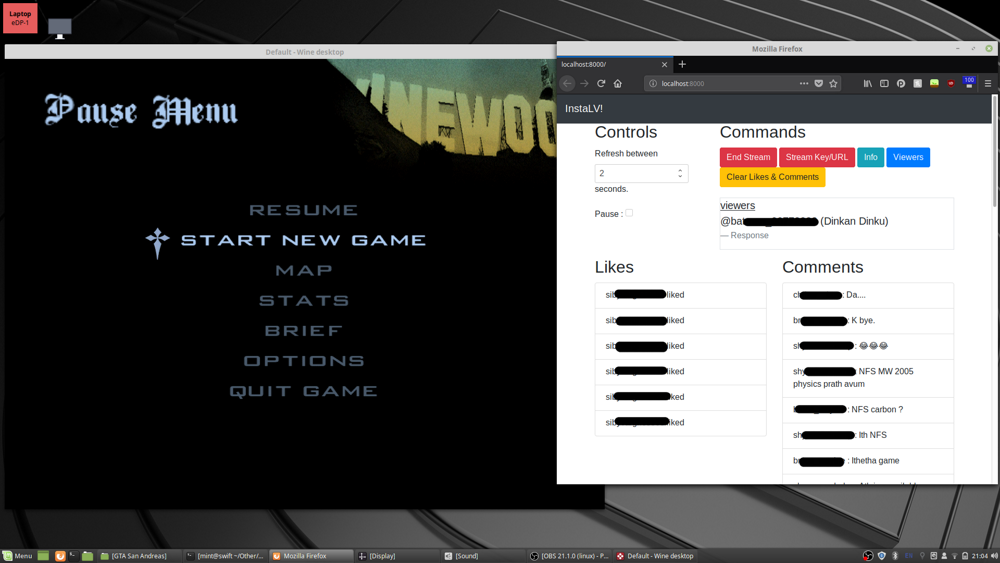Show site information icon in address bar
1000x563 pixels.
point(652,84)
